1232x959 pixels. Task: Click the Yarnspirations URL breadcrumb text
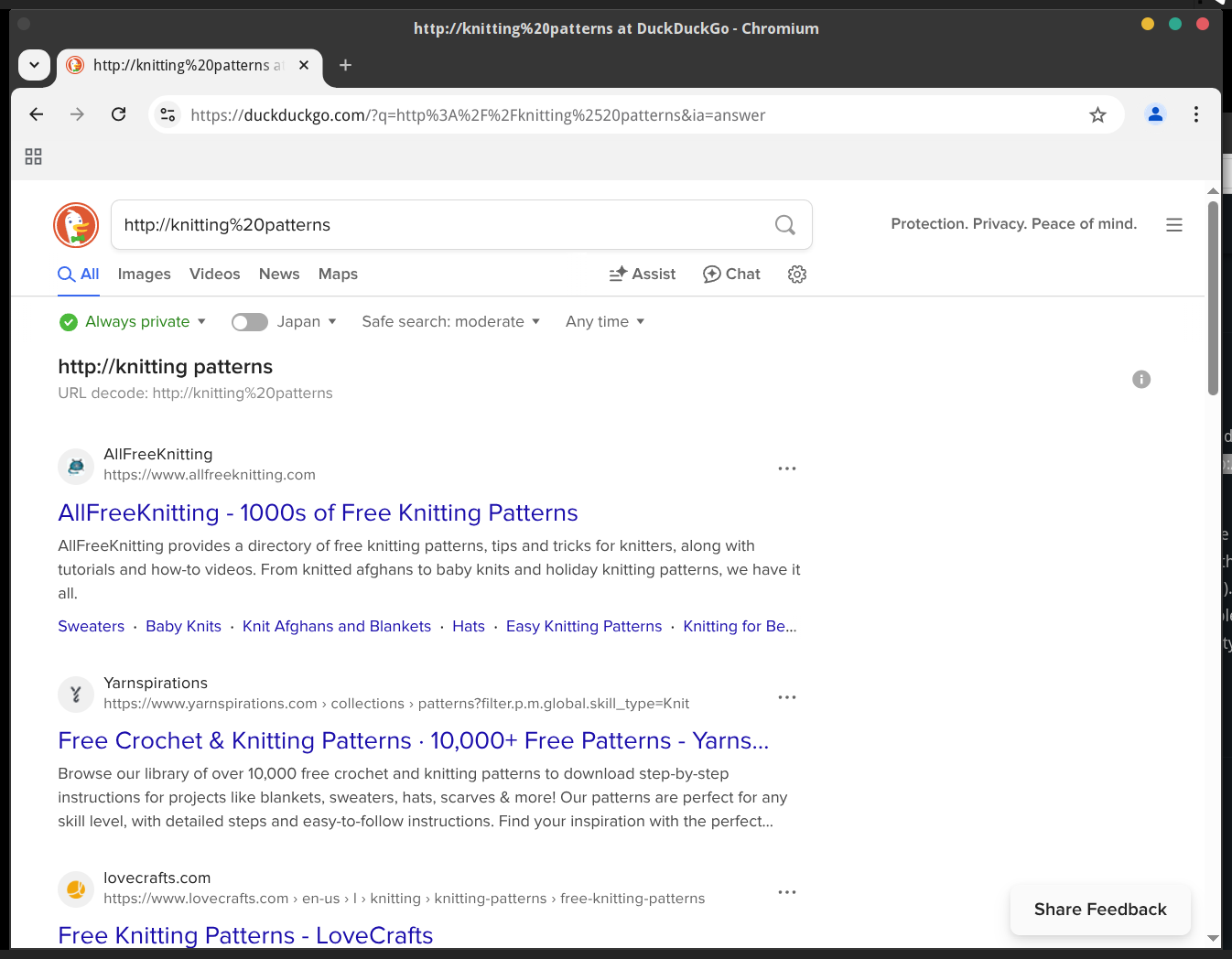pyautogui.click(x=396, y=704)
